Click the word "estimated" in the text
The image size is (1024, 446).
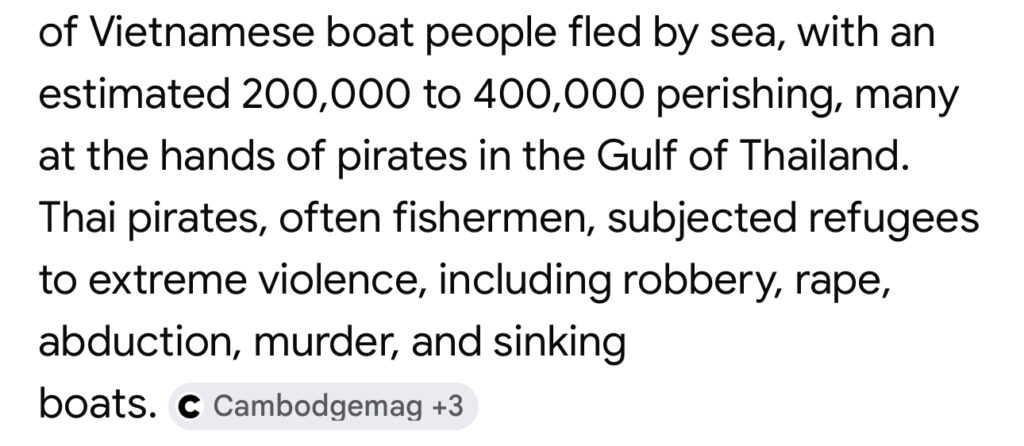click(x=132, y=98)
